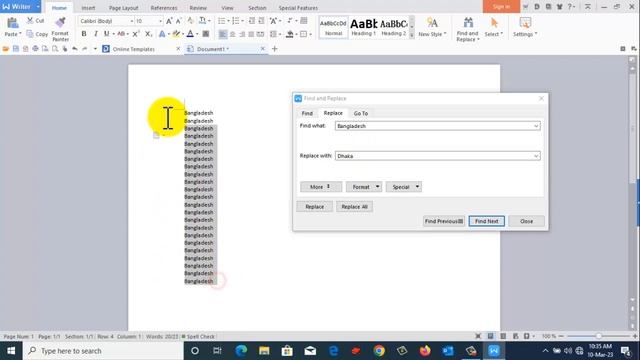Toggle Underline formatting
Image resolution: width=640 pixels, height=360 pixels.
107,34
